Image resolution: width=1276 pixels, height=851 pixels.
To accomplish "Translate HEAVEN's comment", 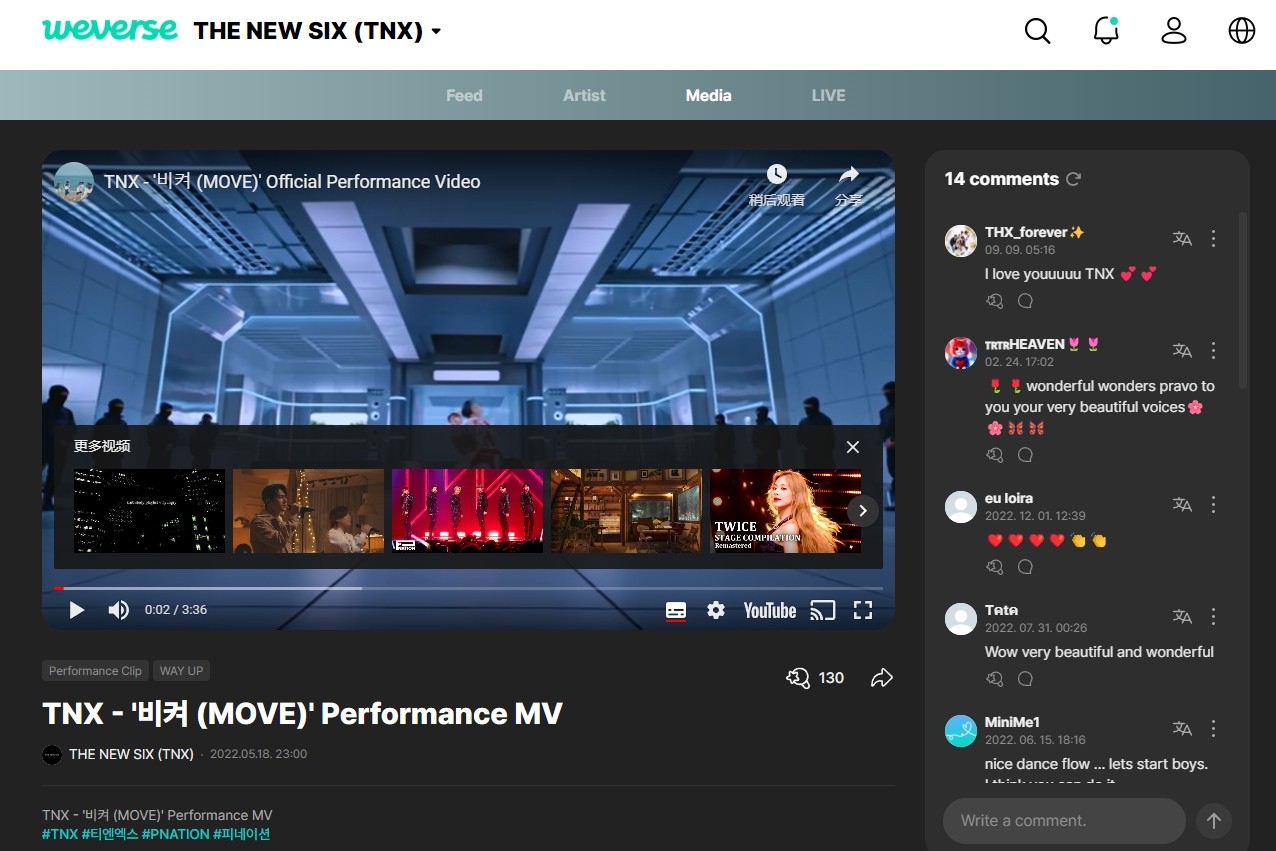I will pos(1182,350).
